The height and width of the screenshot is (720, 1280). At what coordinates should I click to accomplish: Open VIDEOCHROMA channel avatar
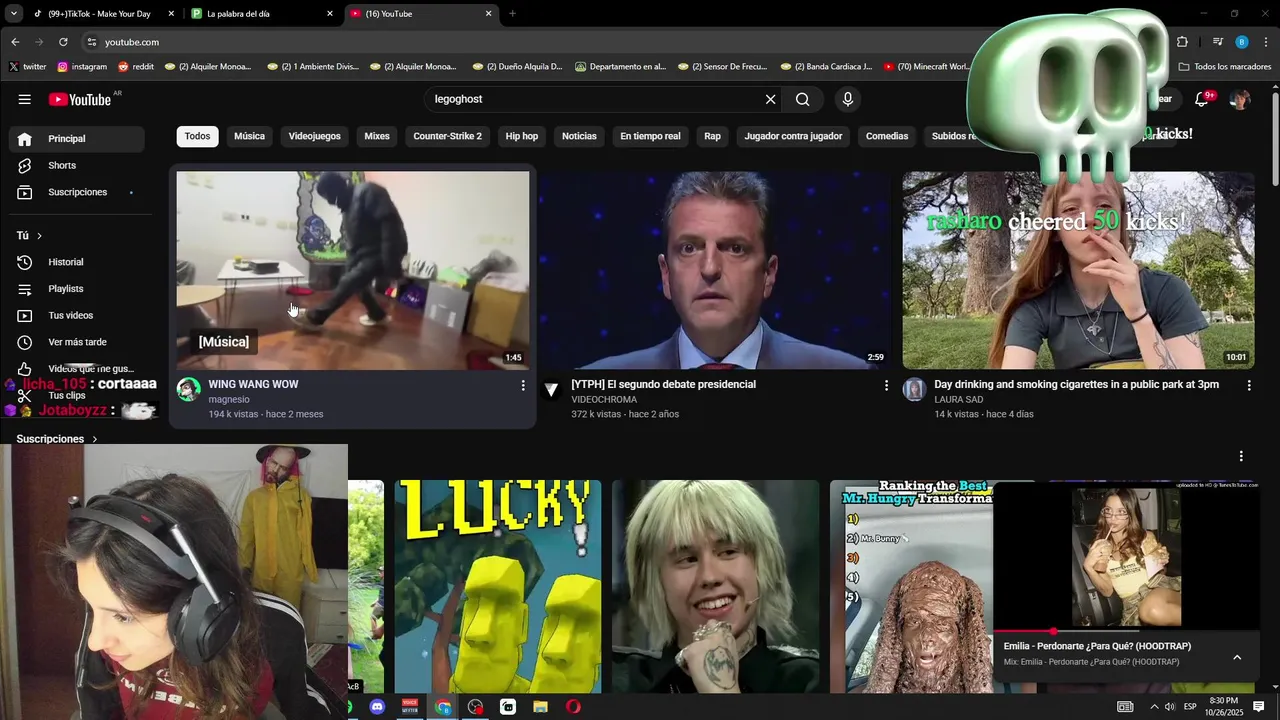coord(551,389)
